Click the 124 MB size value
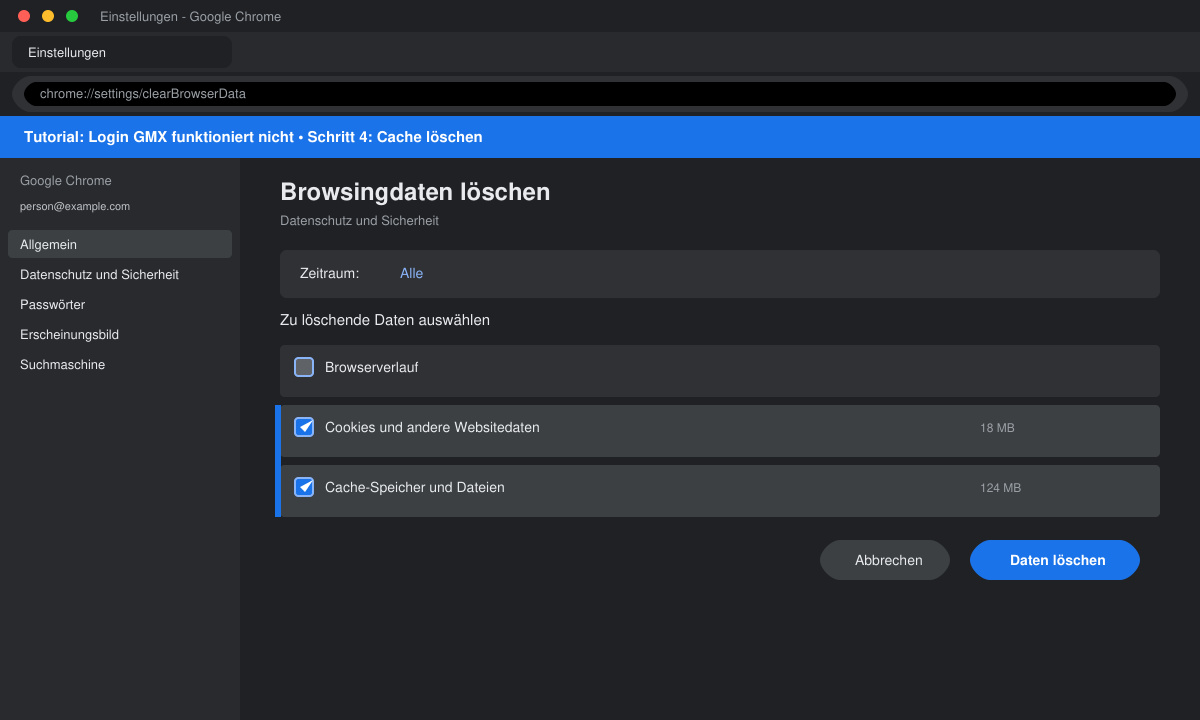 [x=1000, y=488]
